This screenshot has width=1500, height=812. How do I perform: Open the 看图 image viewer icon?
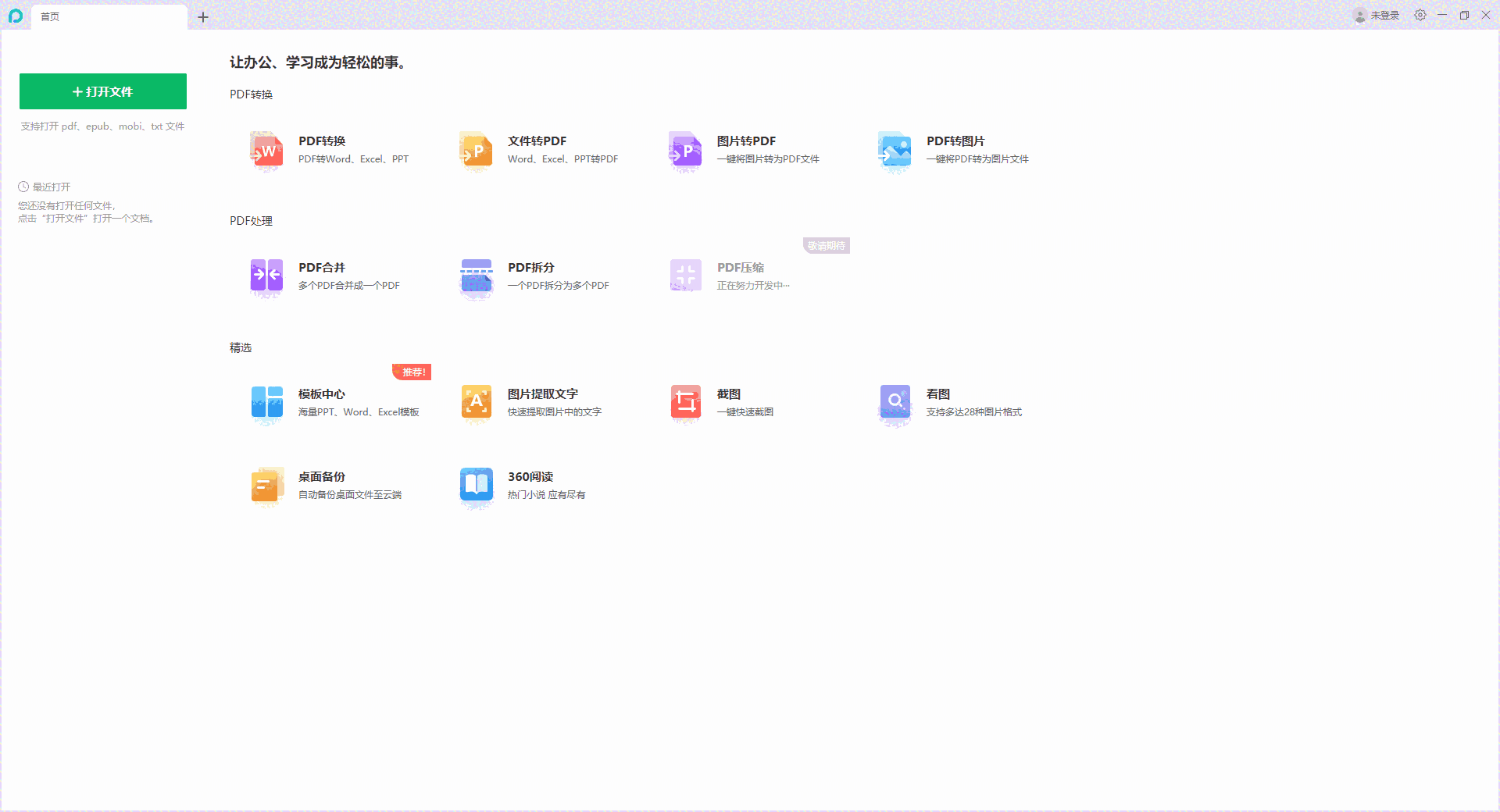pos(895,403)
